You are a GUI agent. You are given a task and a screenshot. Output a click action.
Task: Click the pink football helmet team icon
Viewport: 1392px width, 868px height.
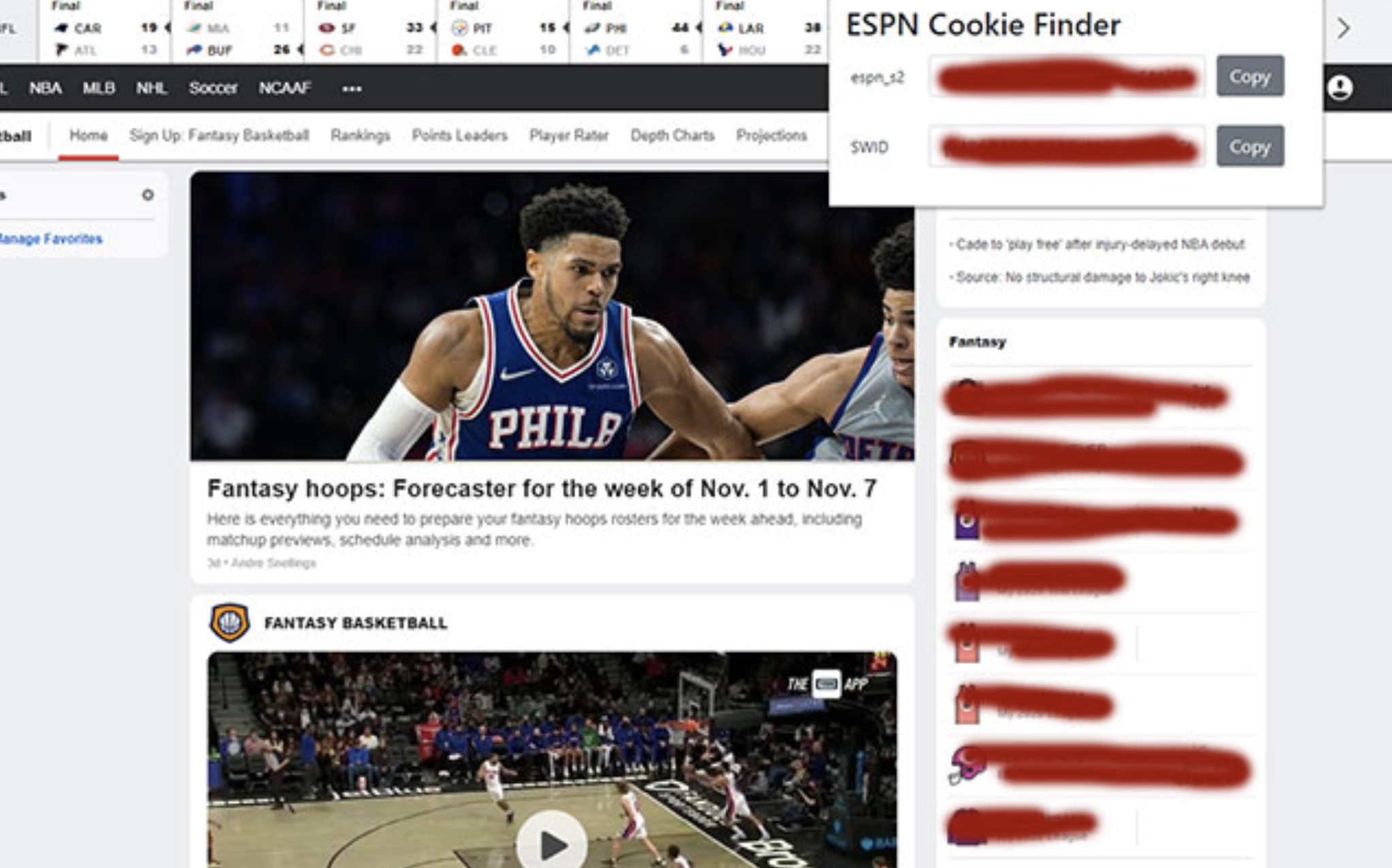[x=967, y=764]
